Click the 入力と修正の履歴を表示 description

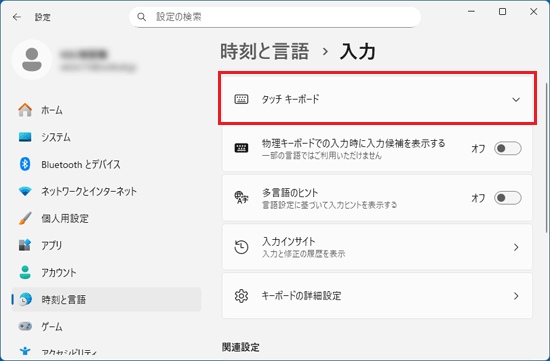pos(303,254)
